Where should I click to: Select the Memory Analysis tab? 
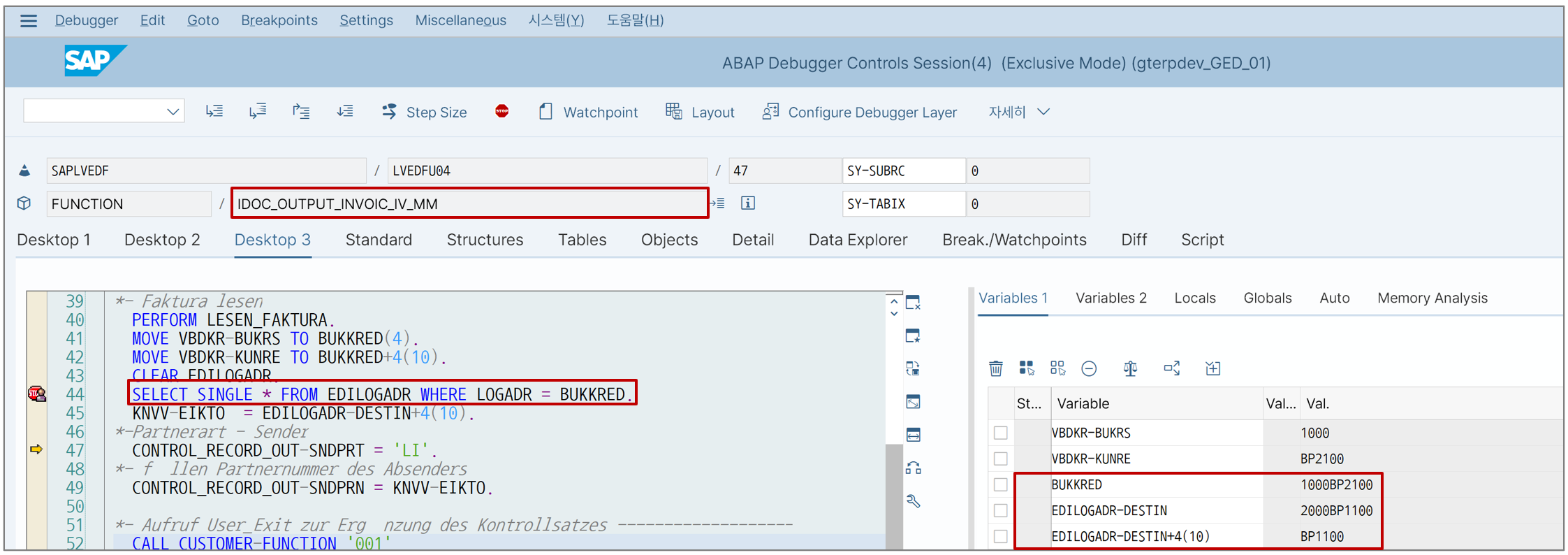click(x=1433, y=298)
